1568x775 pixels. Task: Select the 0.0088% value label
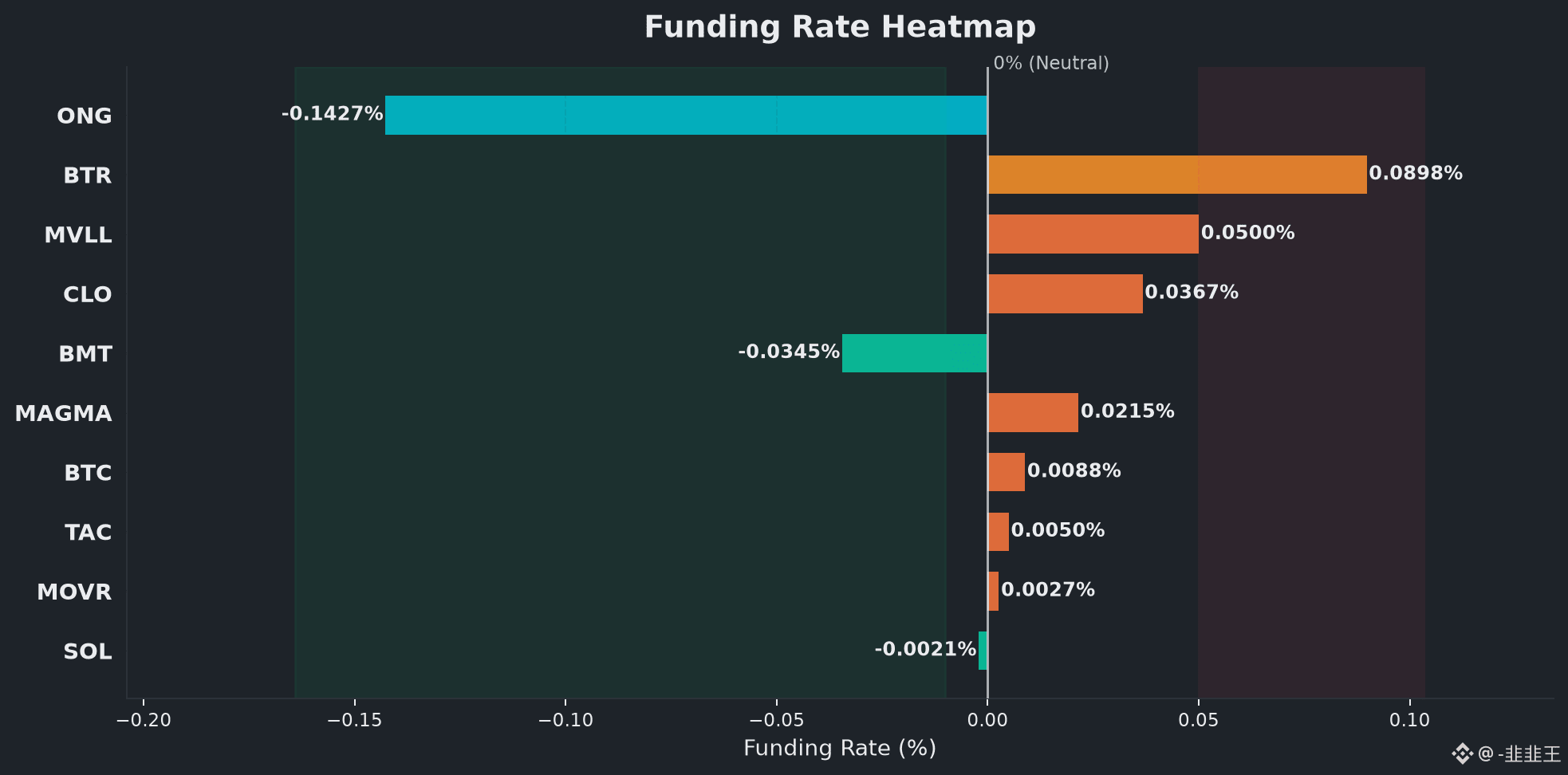click(x=1074, y=470)
